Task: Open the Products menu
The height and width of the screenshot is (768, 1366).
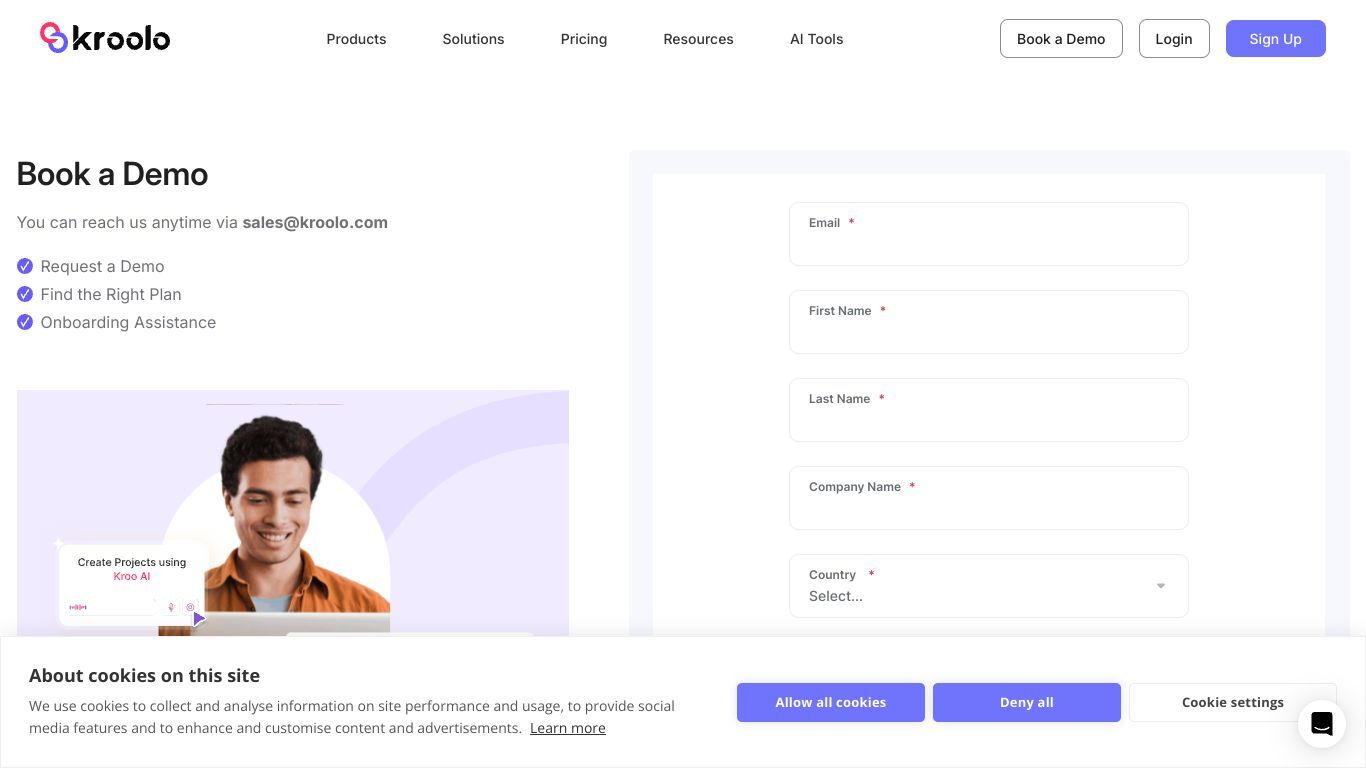Action: (x=356, y=39)
